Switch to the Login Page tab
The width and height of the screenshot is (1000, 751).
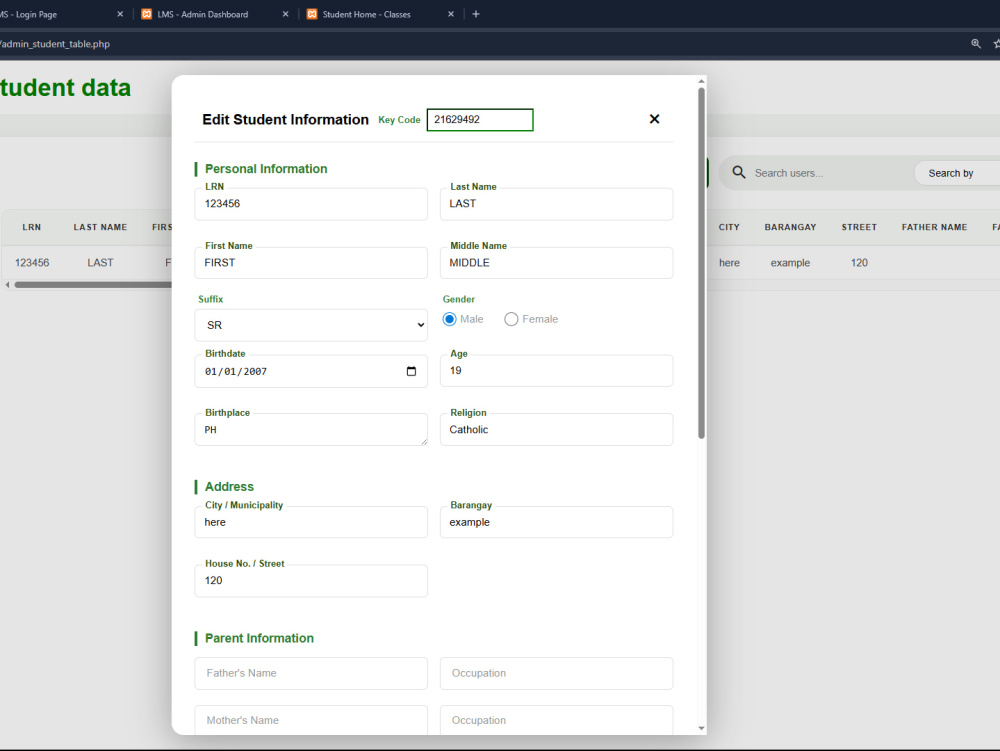tap(29, 14)
